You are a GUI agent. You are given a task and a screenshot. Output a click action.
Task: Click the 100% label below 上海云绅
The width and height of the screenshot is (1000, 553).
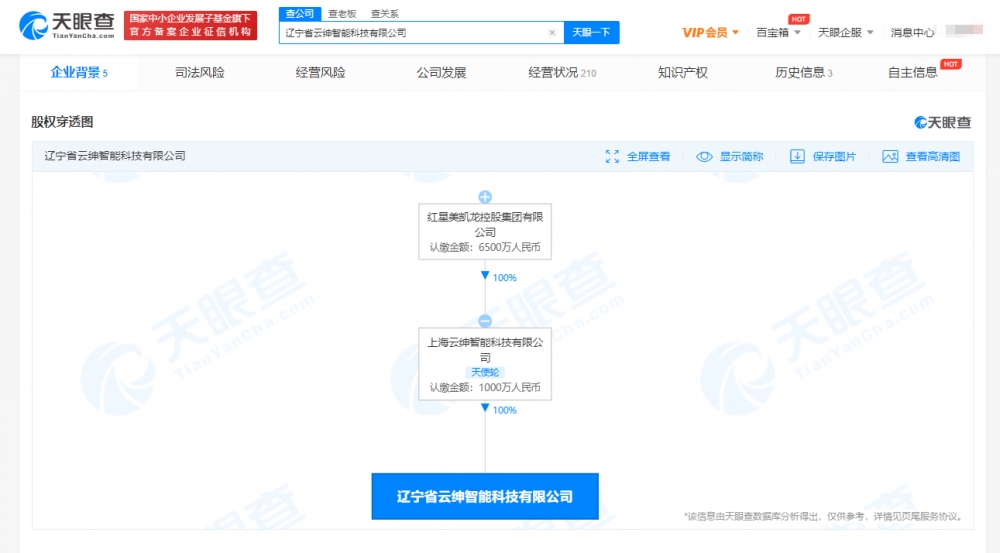tap(504, 411)
